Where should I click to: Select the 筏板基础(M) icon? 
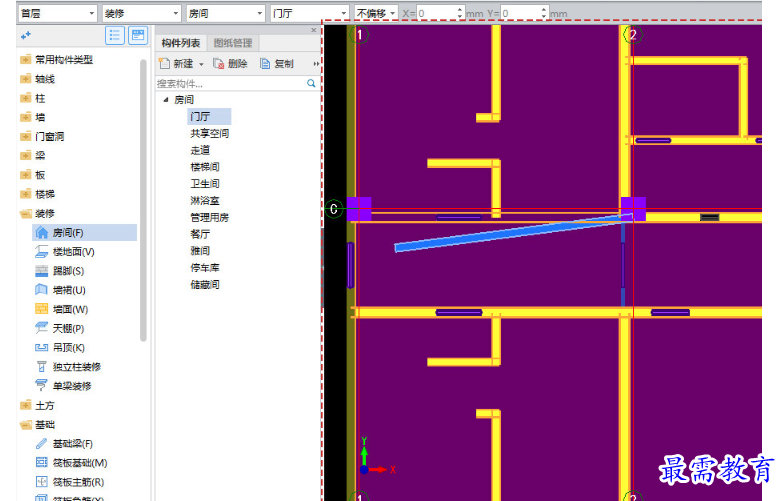coord(42,463)
